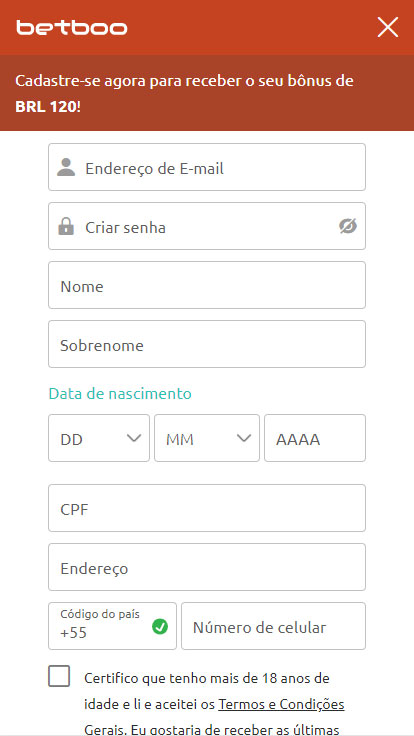Close the registration form with X

click(388, 27)
